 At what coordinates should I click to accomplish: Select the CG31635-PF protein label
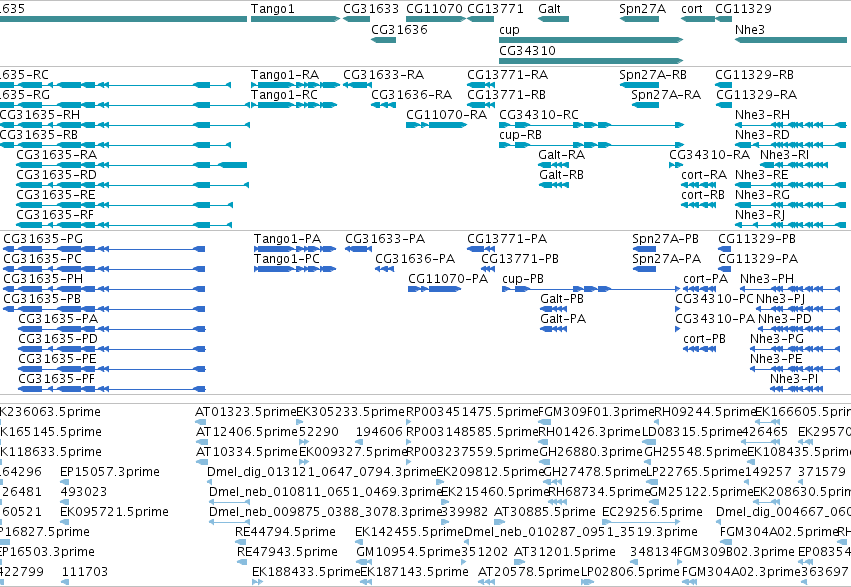(56, 379)
